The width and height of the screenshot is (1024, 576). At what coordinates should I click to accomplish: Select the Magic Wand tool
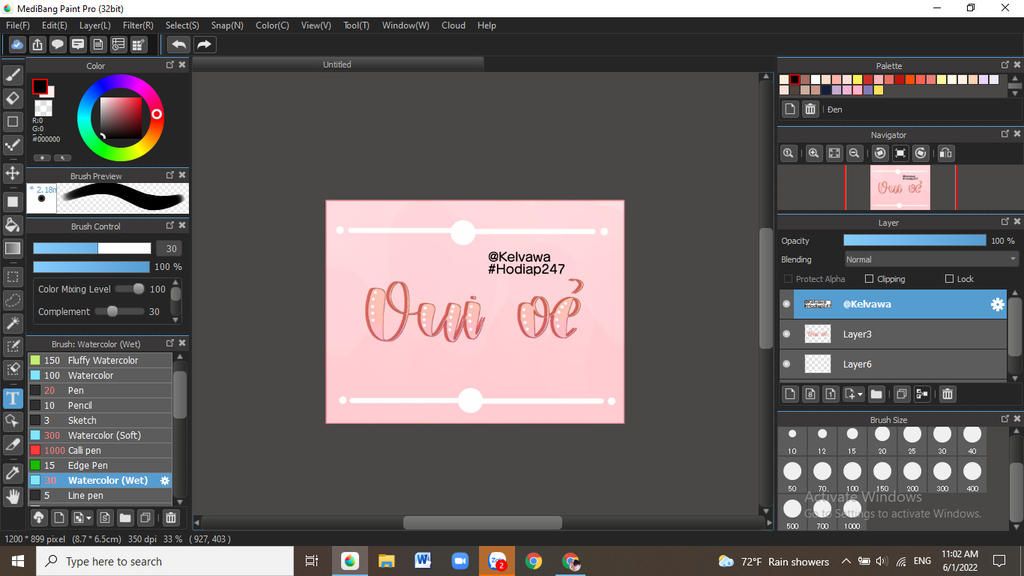coord(12,323)
